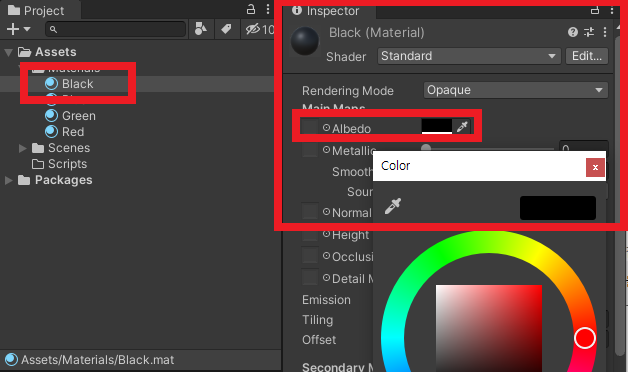Viewport: 628px width, 372px height.
Task: Select the Assets folder
Action: pyautogui.click(x=47, y=52)
